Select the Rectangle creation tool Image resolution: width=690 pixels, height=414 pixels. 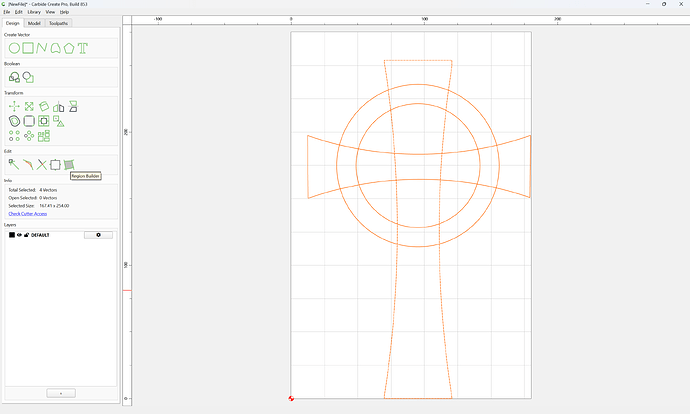[28, 48]
